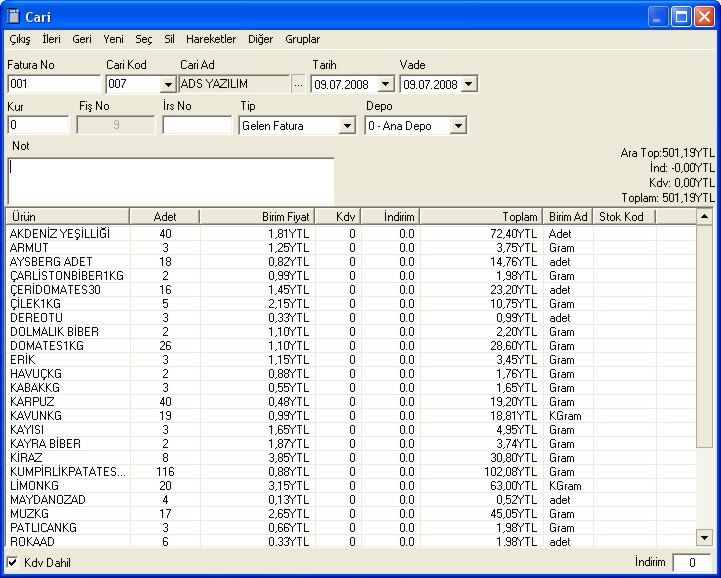Maximize the Cari window
This screenshot has height=578, width=721.
pyautogui.click(x=681, y=17)
